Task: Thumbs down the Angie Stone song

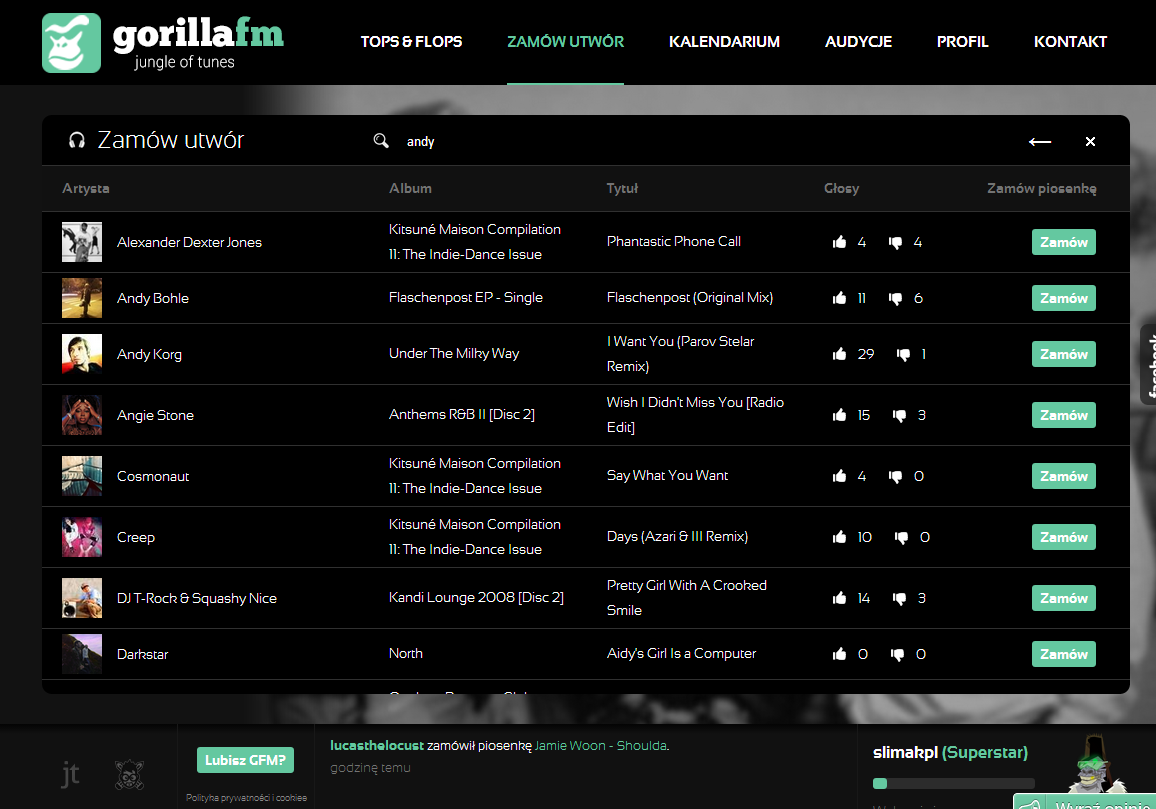Action: tap(899, 416)
